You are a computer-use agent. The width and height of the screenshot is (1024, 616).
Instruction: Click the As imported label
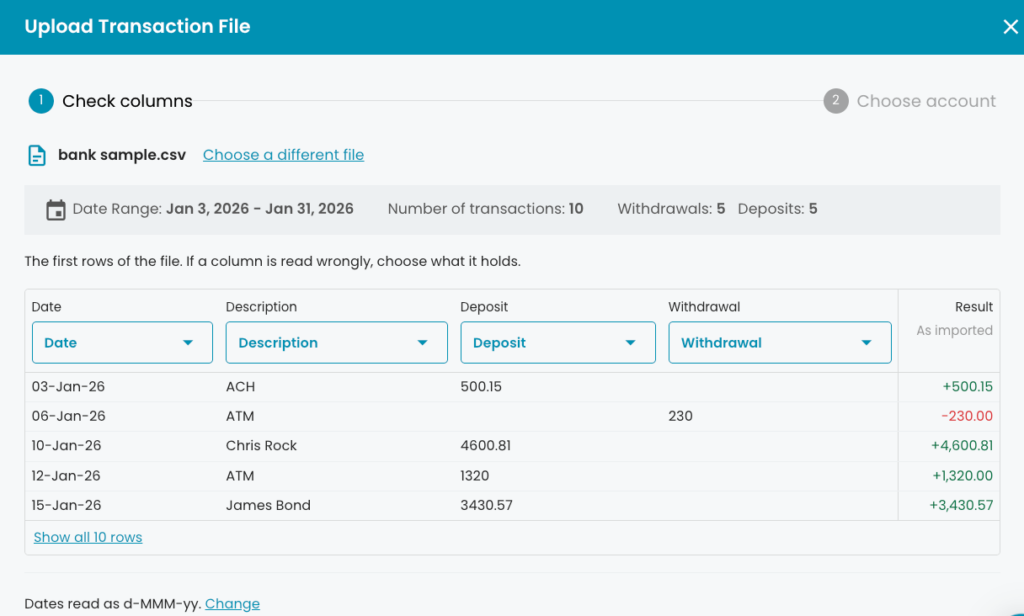[954, 331]
